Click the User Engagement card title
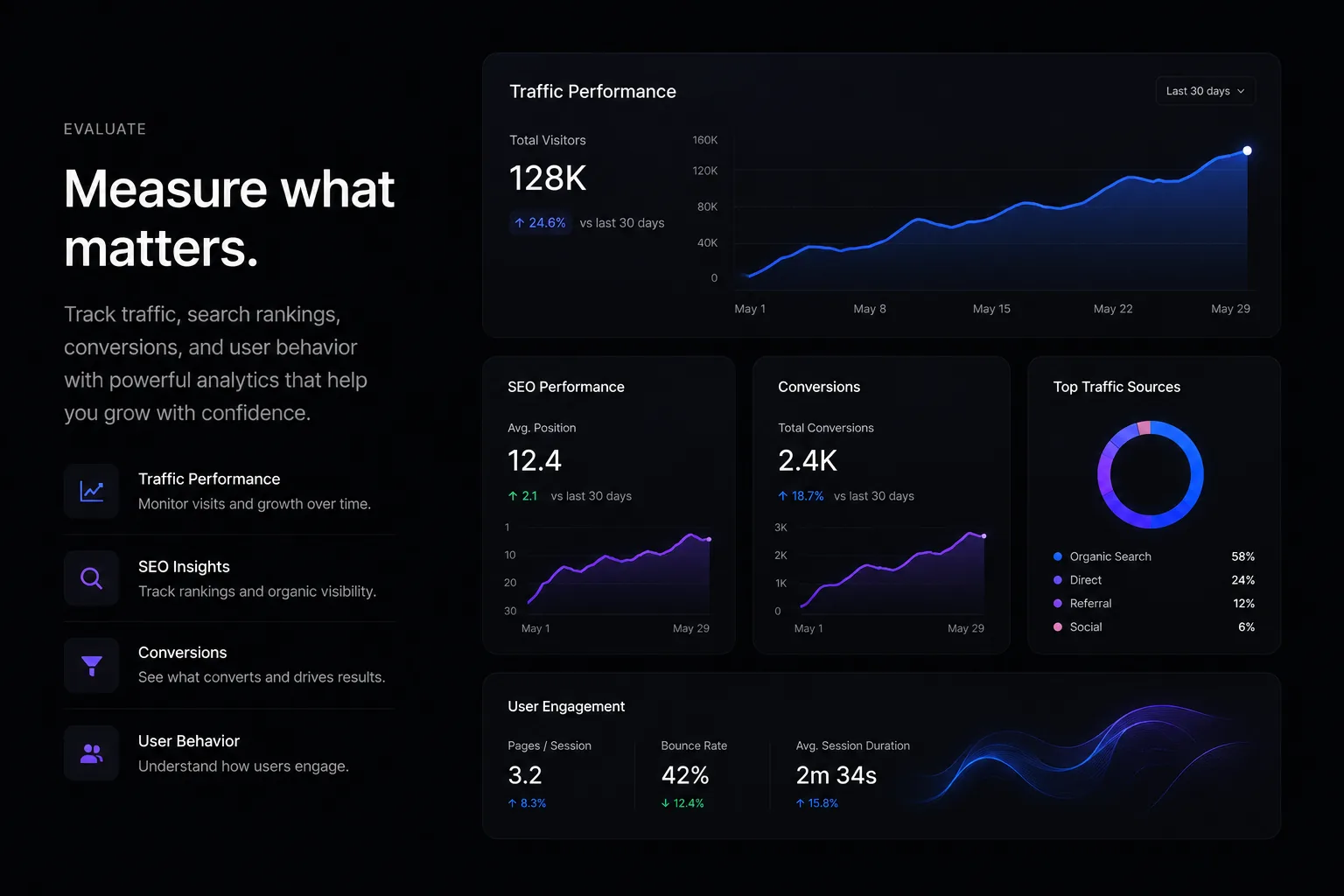The height and width of the screenshot is (896, 1344). click(x=566, y=706)
